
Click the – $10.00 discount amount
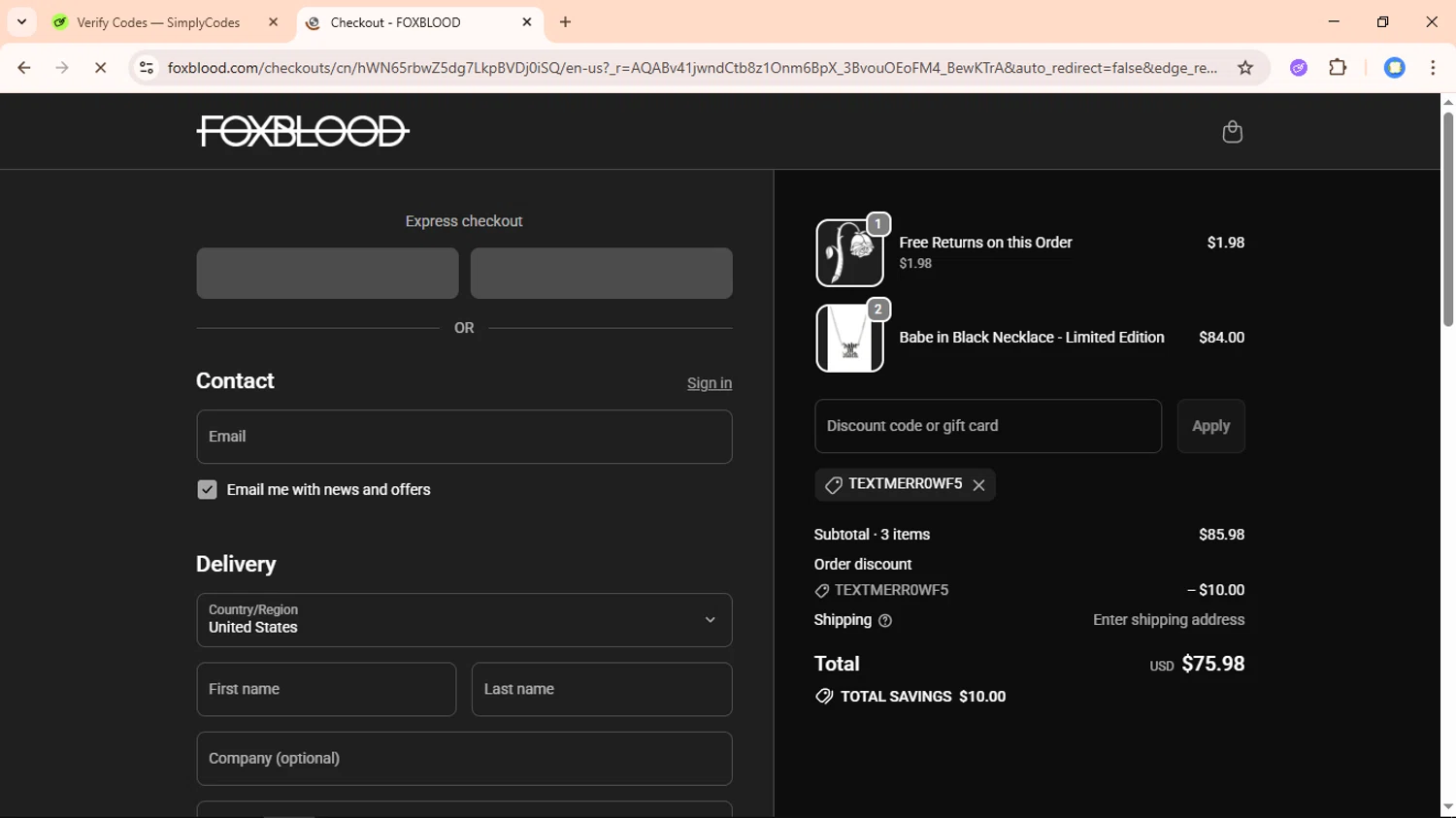pos(1215,590)
